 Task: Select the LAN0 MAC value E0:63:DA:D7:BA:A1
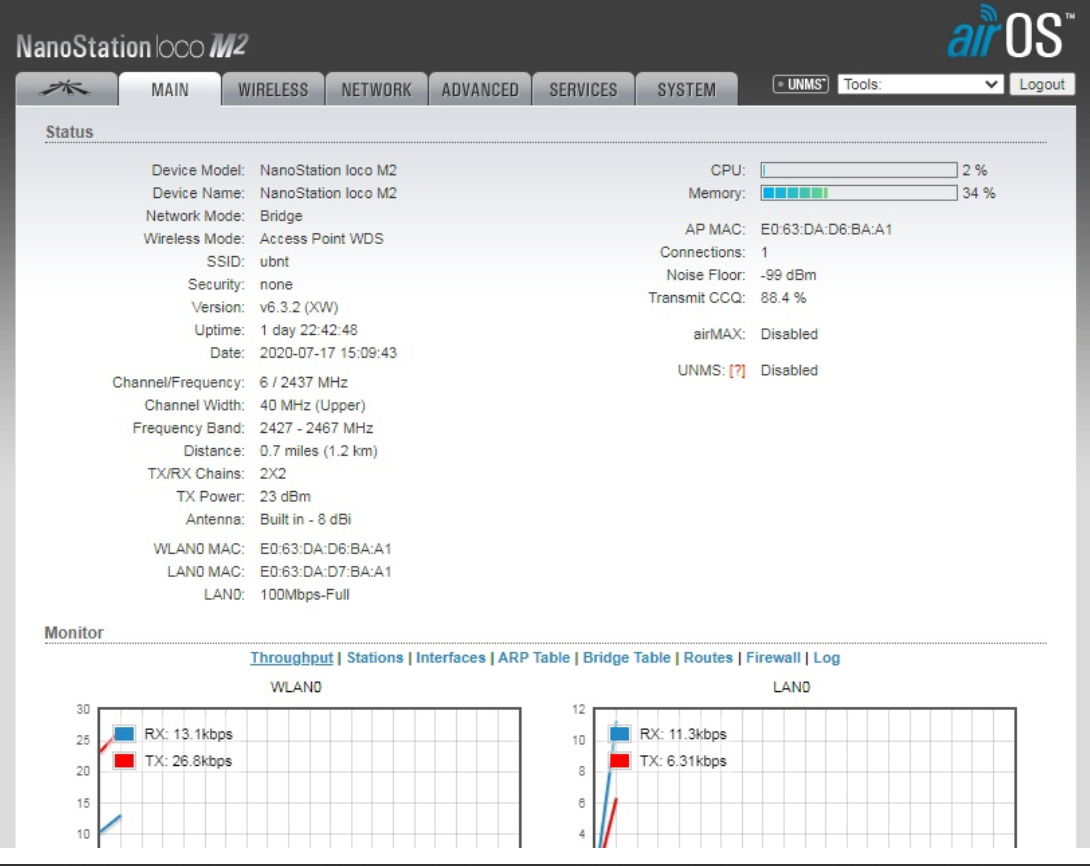tap(325, 572)
